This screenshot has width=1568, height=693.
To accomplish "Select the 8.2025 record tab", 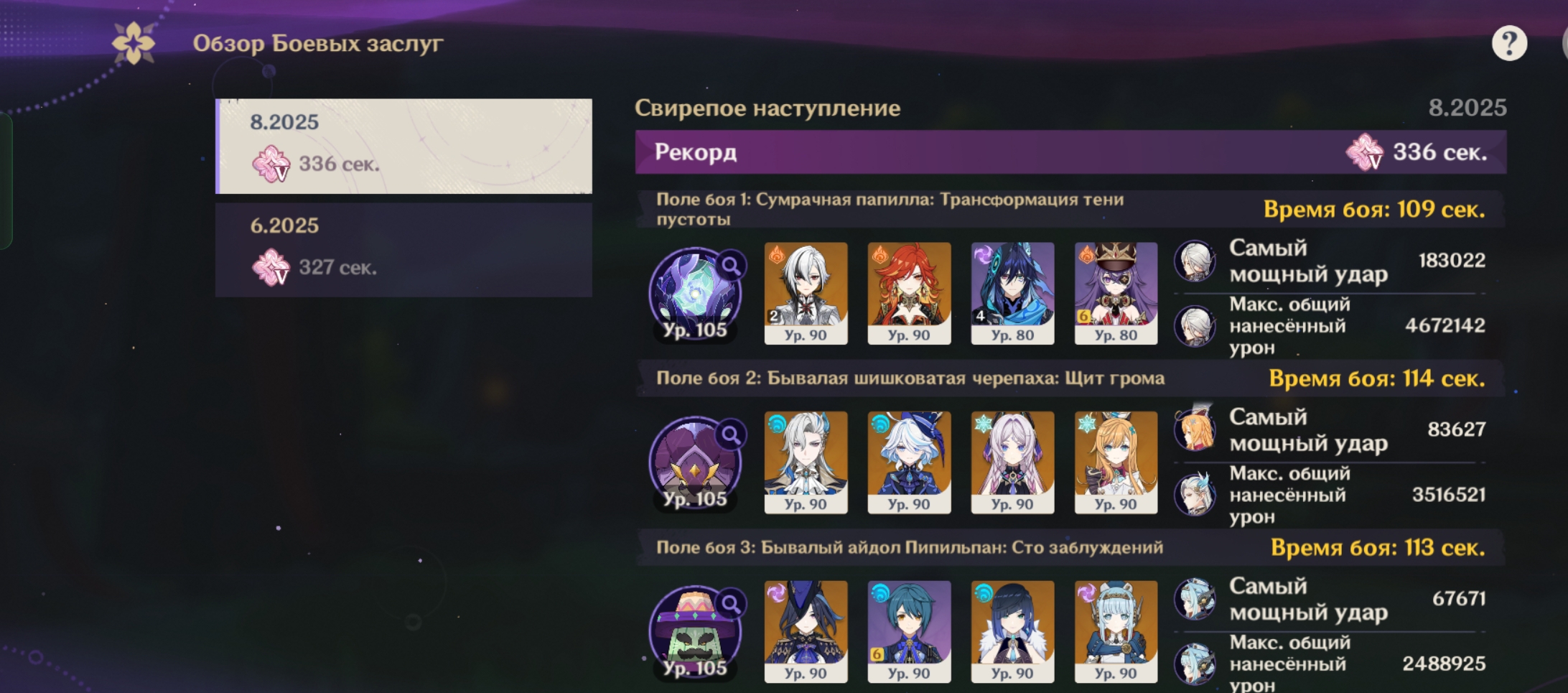I will (x=404, y=146).
